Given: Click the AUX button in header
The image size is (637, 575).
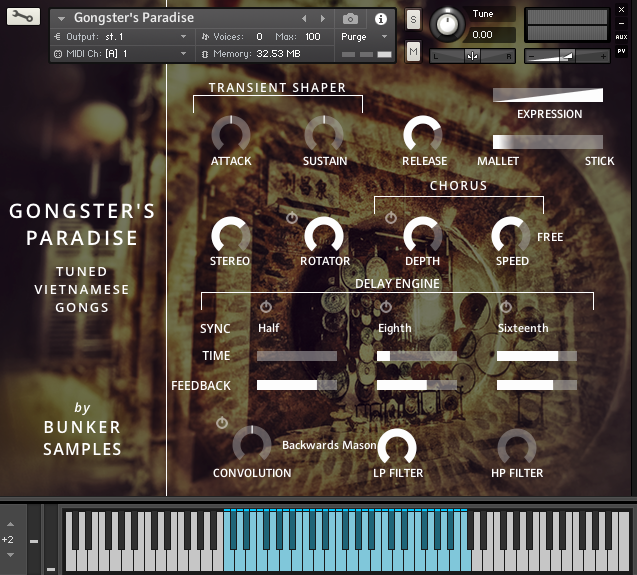Looking at the screenshot, I should (621, 37).
